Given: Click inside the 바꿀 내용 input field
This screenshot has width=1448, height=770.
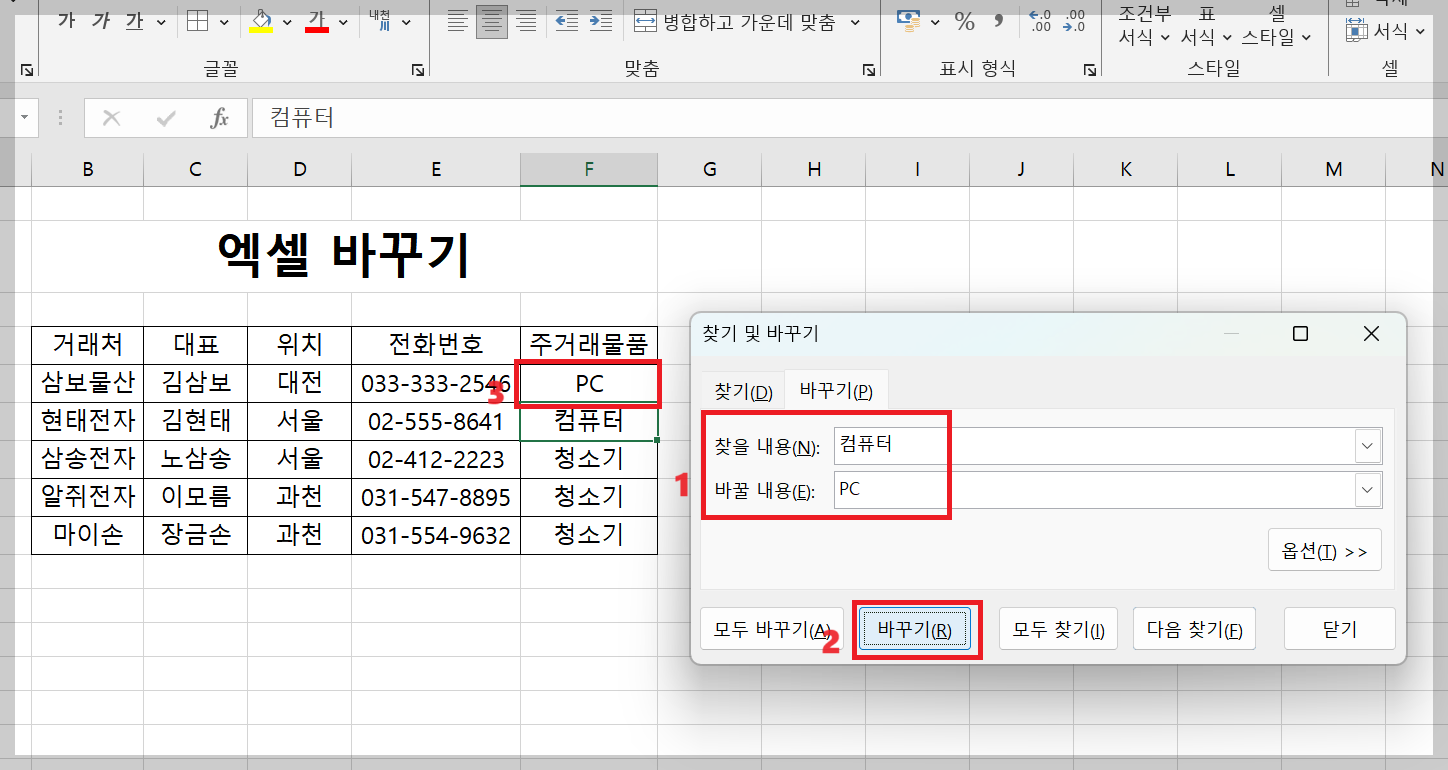Looking at the screenshot, I should pos(1000,490).
